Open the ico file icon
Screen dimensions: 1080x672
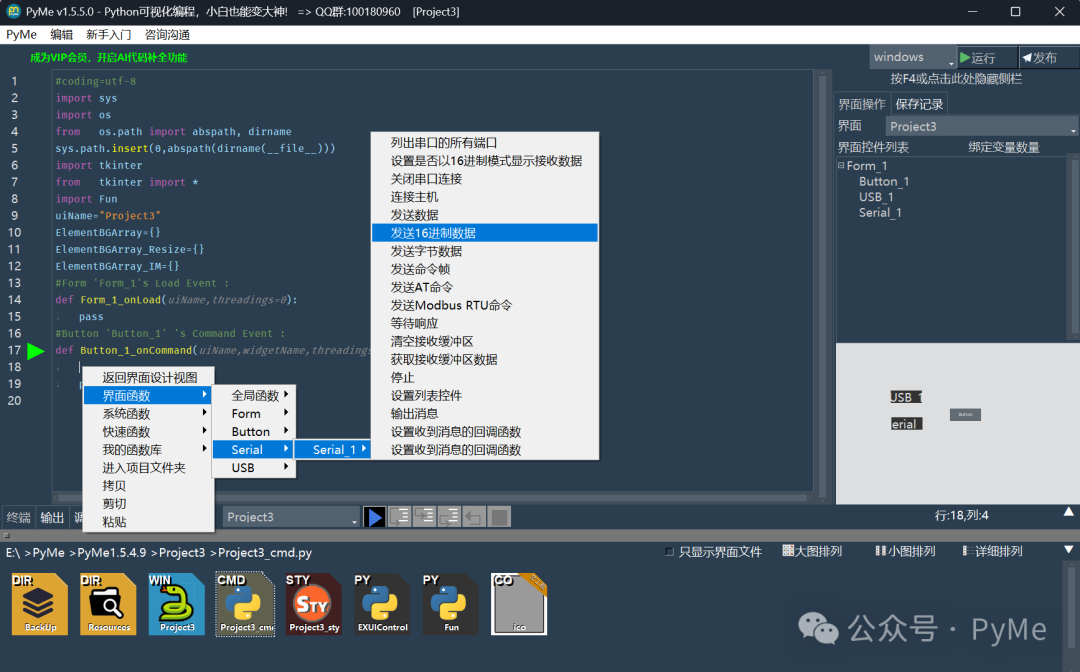[x=518, y=603]
